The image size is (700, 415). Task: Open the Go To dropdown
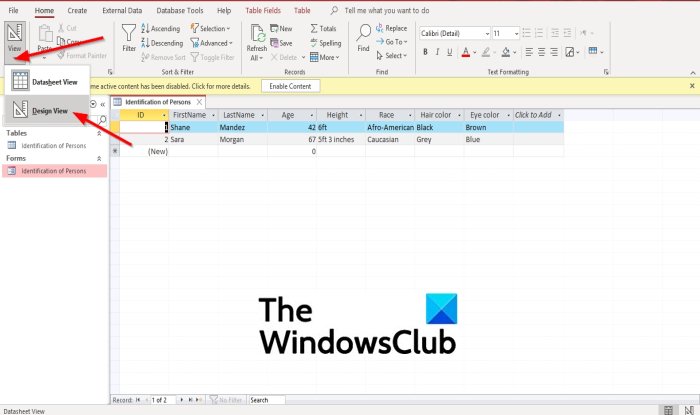(x=392, y=42)
